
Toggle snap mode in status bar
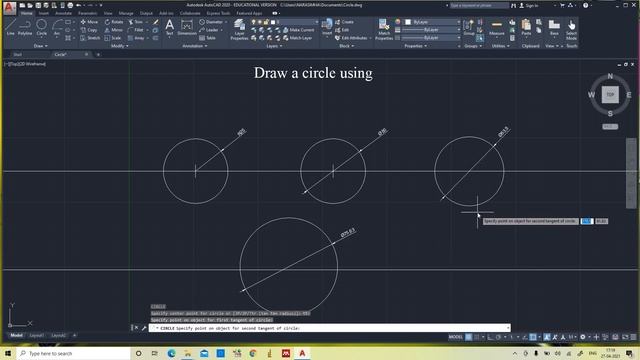(476, 337)
